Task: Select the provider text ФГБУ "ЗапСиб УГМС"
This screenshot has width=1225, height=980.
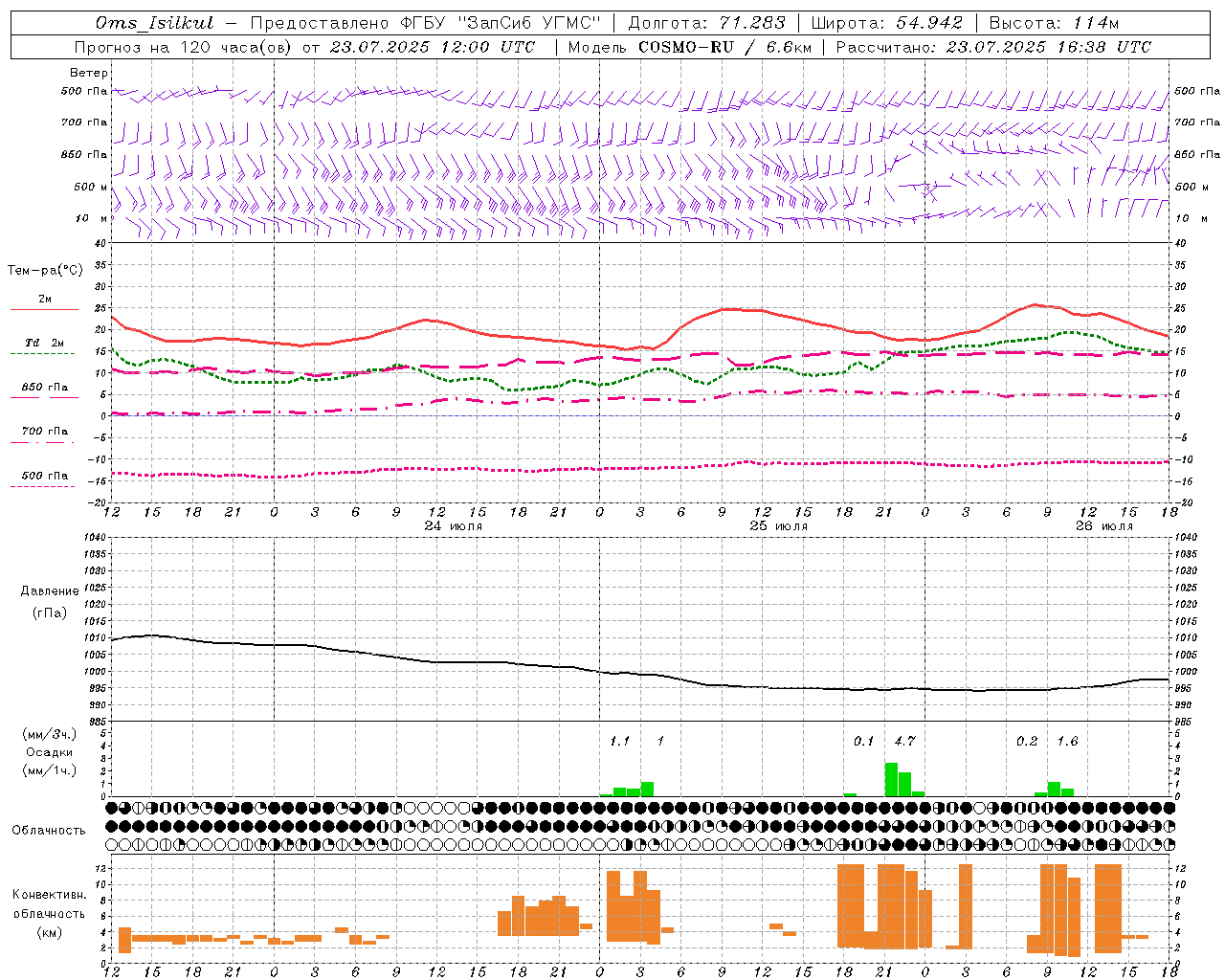Action: (x=502, y=23)
